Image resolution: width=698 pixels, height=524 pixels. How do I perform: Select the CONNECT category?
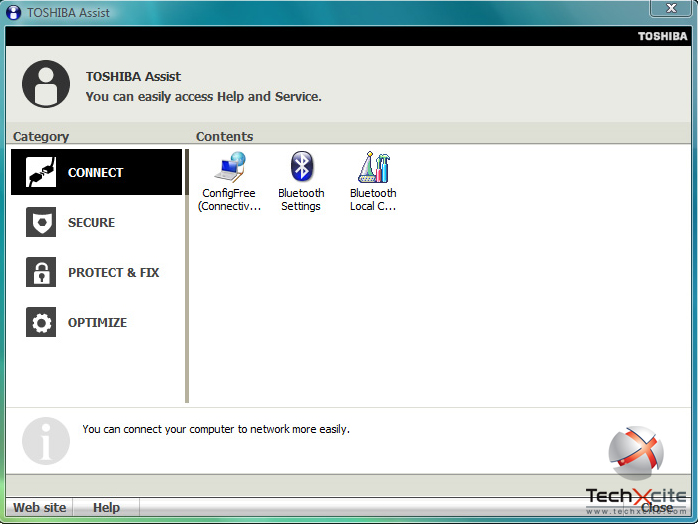(97, 172)
